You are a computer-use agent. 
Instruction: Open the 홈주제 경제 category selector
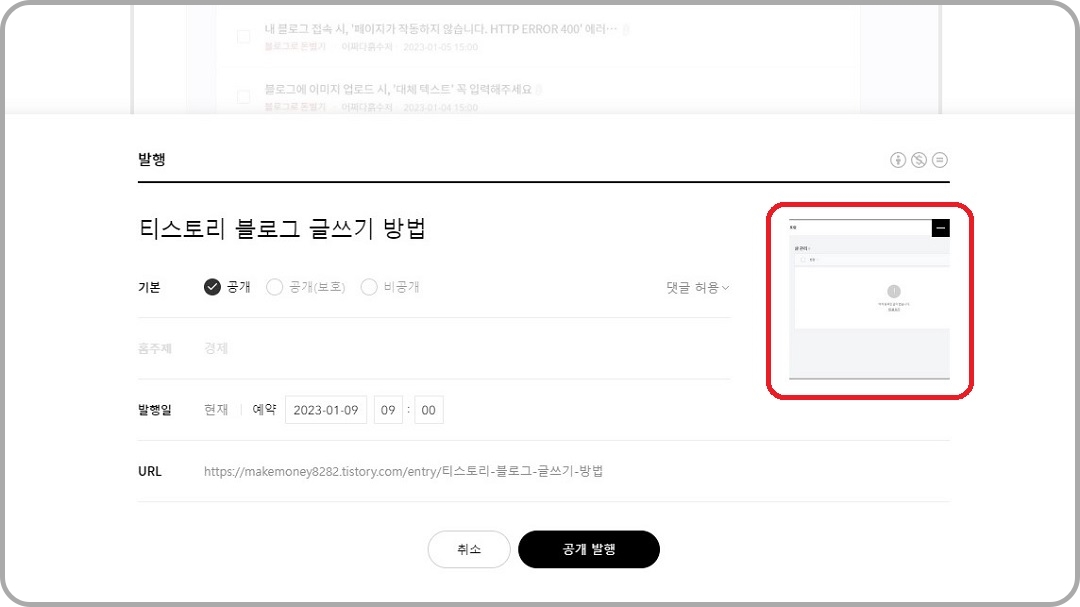(215, 347)
